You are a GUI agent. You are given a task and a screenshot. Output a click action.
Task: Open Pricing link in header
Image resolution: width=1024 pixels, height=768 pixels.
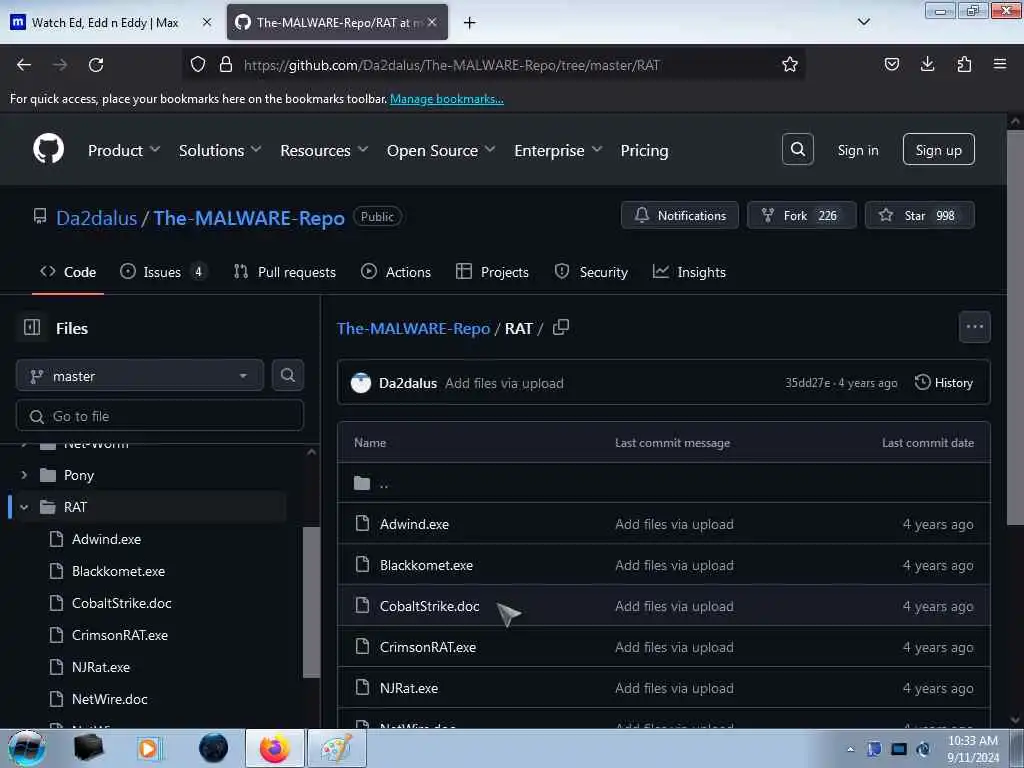pyautogui.click(x=644, y=150)
